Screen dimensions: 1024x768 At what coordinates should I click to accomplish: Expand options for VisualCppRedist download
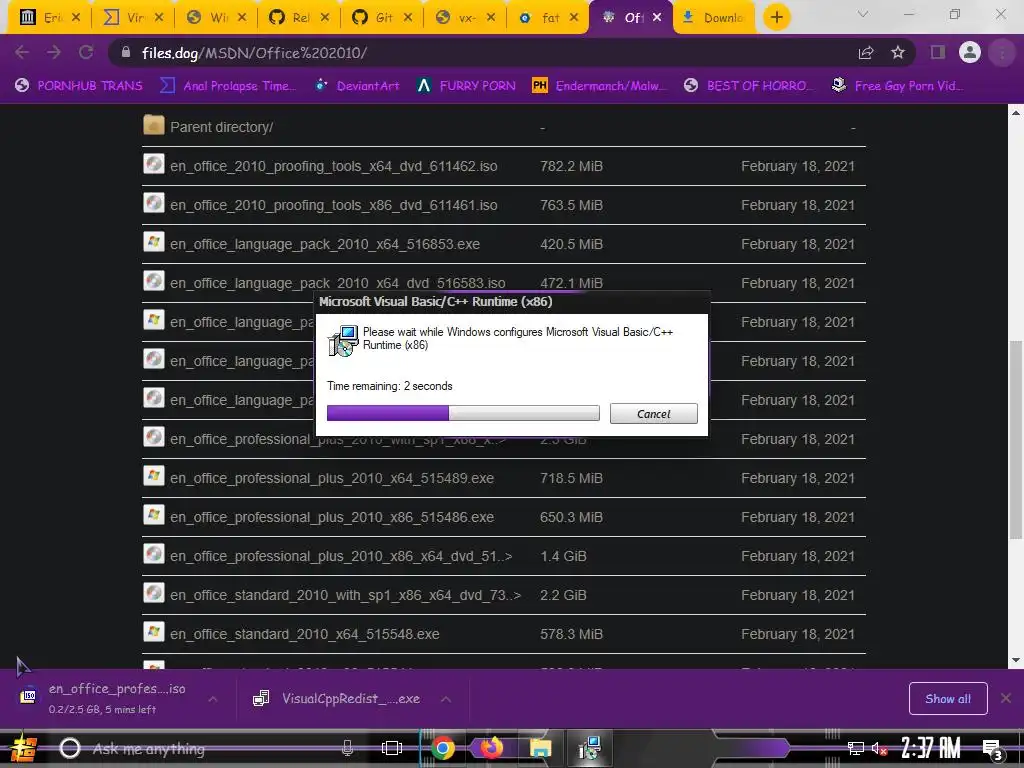[x=446, y=699]
